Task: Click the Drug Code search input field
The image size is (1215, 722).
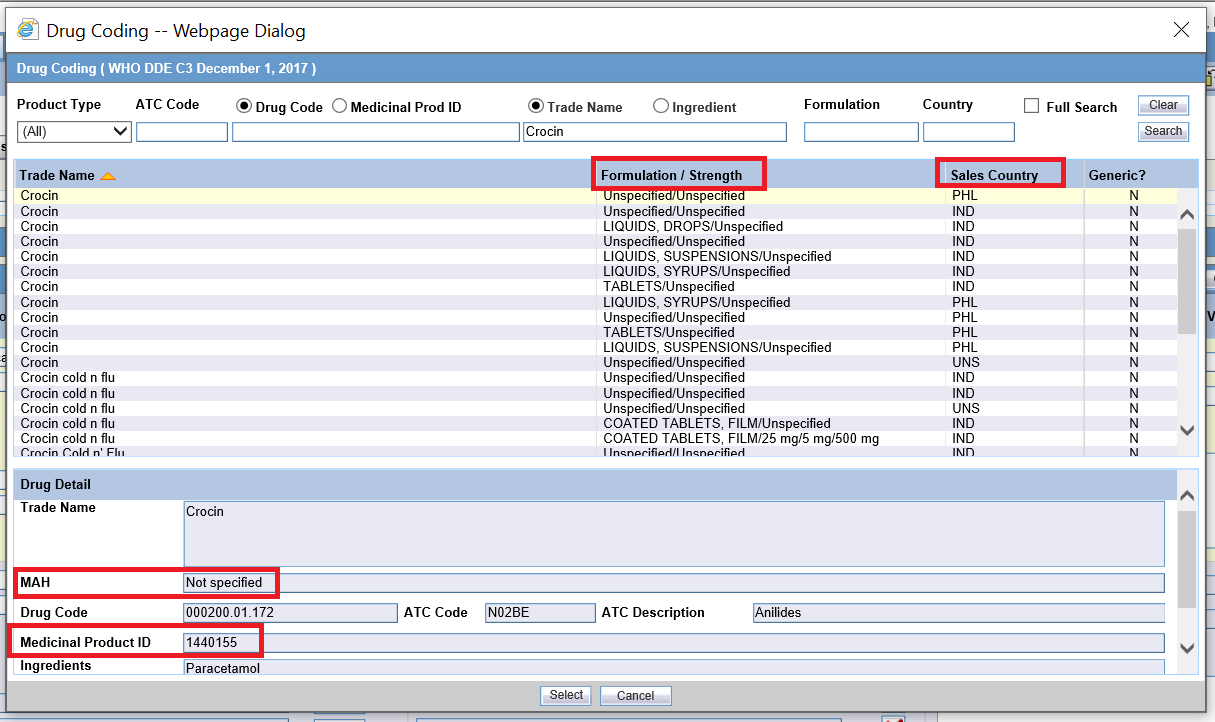Action: [376, 131]
